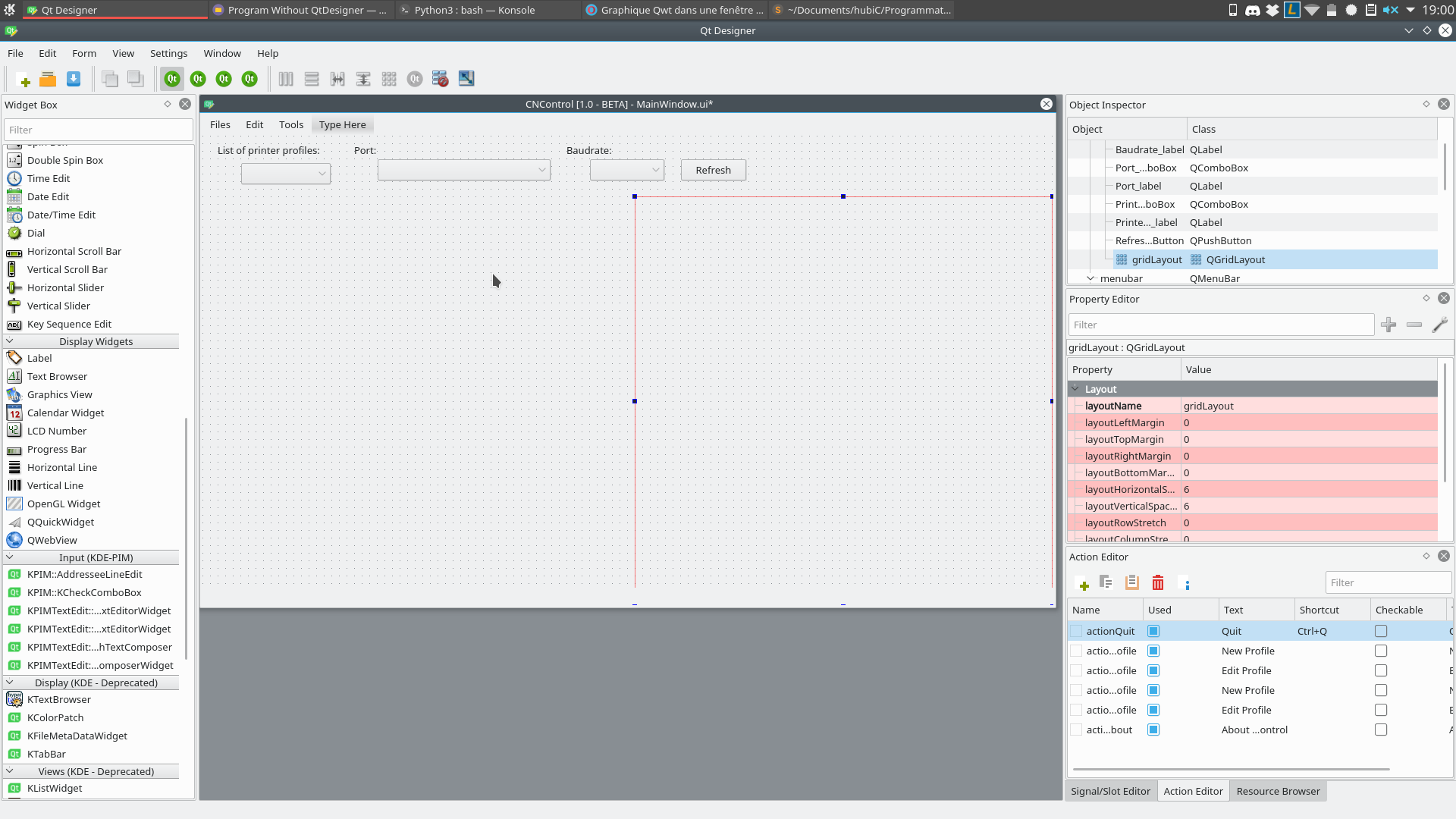The height and width of the screenshot is (819, 1456).
Task: Switch to Edit Tab Order mode icon
Action: (x=249, y=79)
